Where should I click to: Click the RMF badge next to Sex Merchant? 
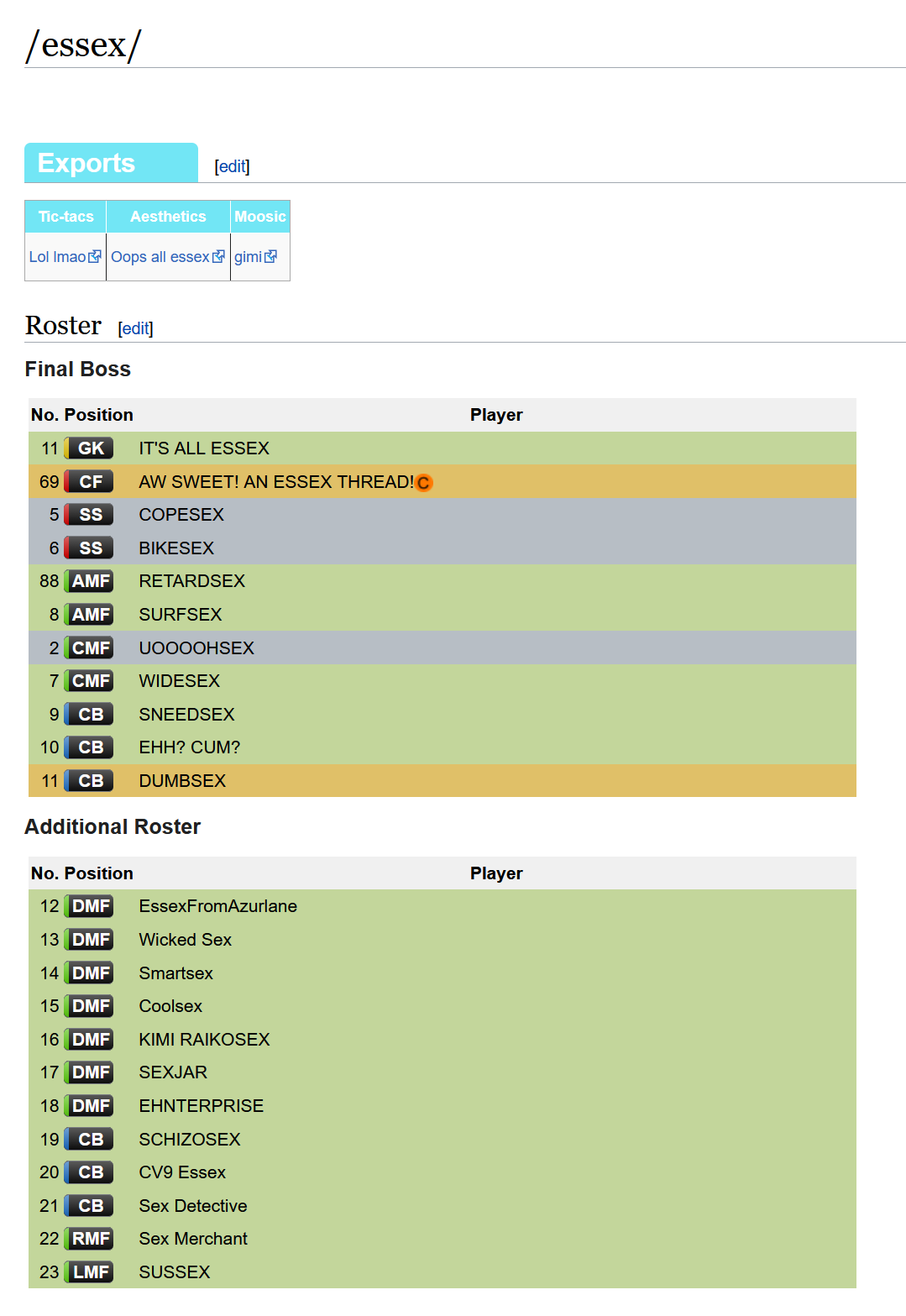(88, 1239)
